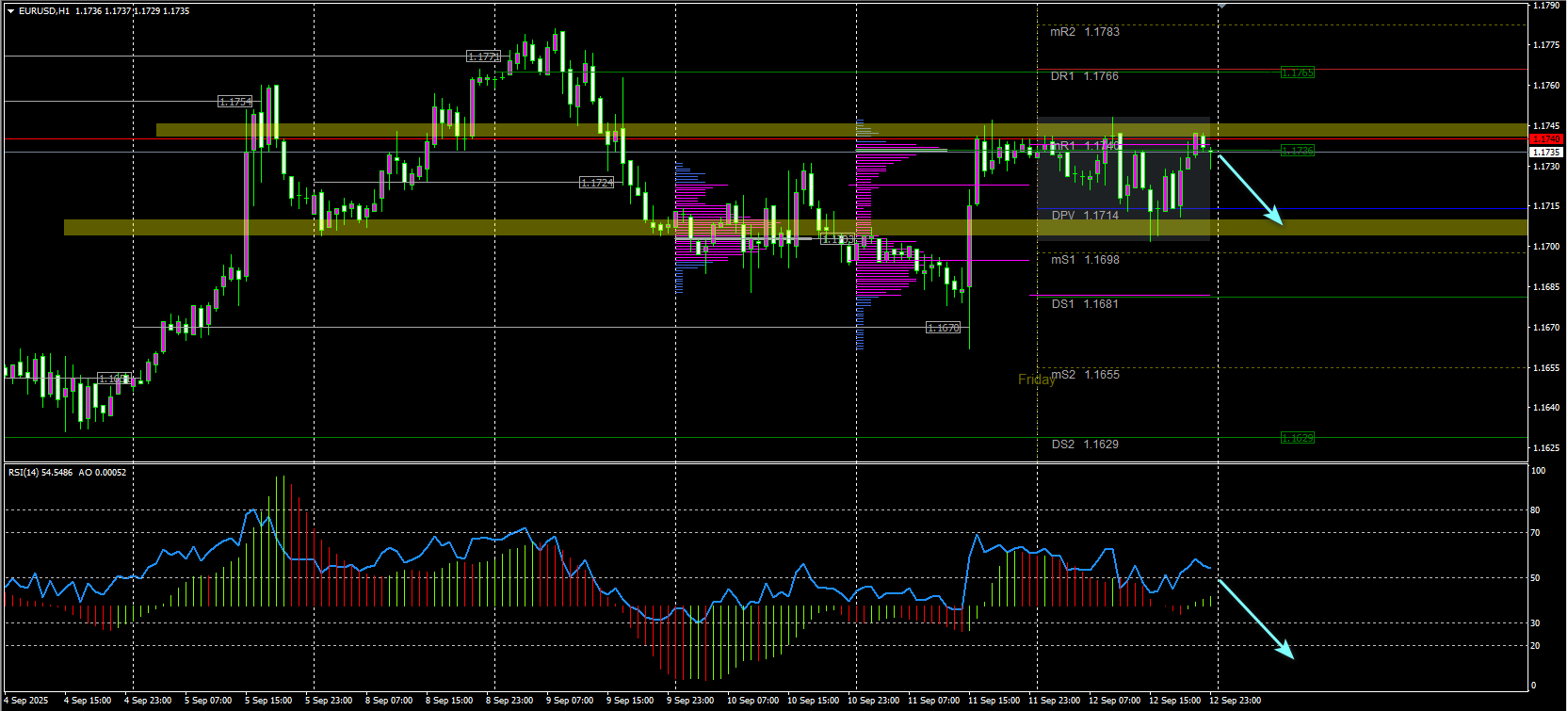
Task: Click 11 Sep 15:00 on the time axis
Action: [994, 701]
